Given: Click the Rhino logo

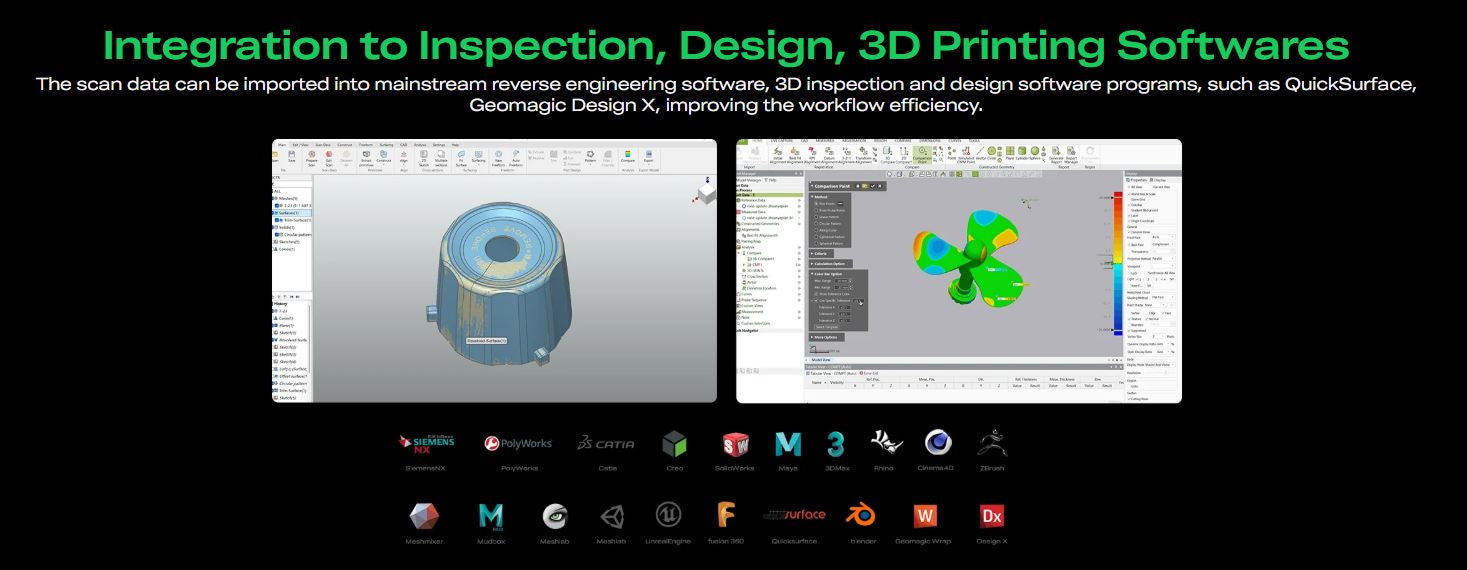Looking at the screenshot, I should click(x=886, y=443).
